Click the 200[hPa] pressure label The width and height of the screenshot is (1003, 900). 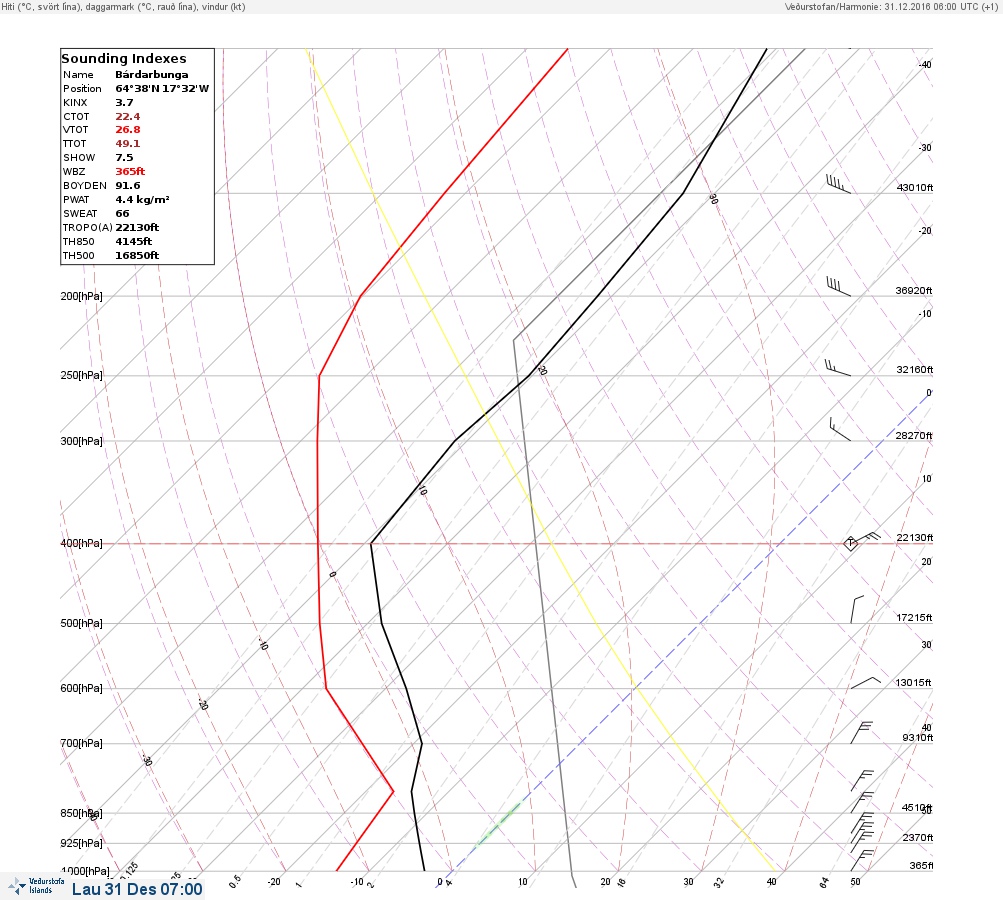click(x=81, y=296)
